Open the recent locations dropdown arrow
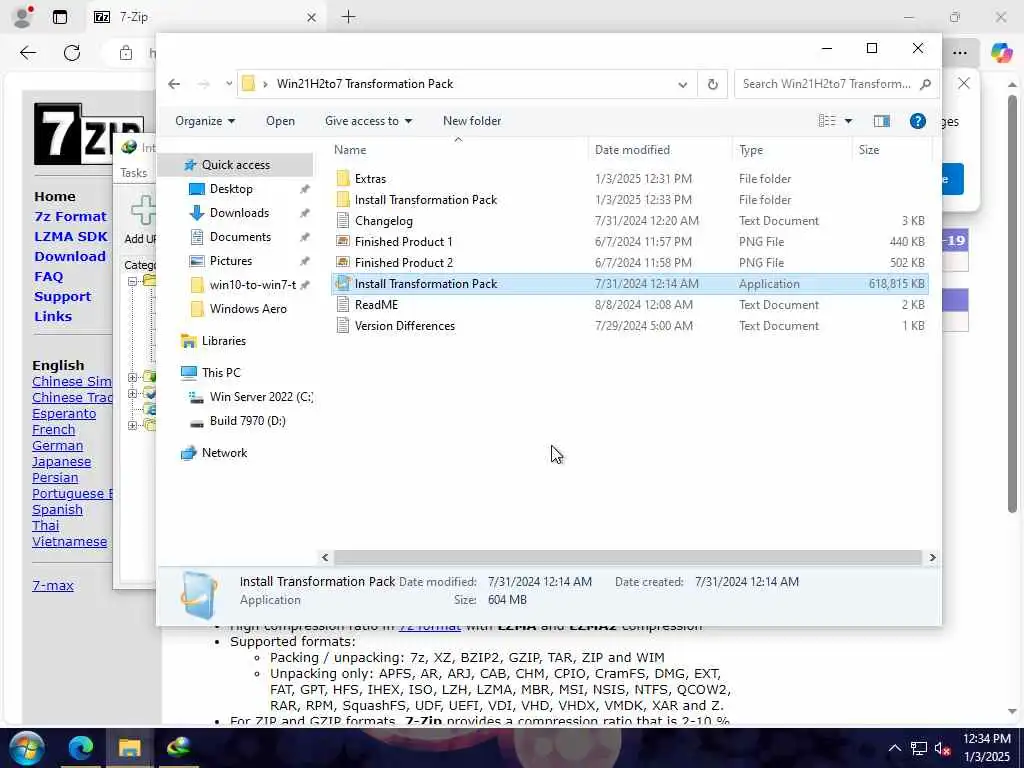The height and width of the screenshot is (768, 1024). click(x=229, y=84)
